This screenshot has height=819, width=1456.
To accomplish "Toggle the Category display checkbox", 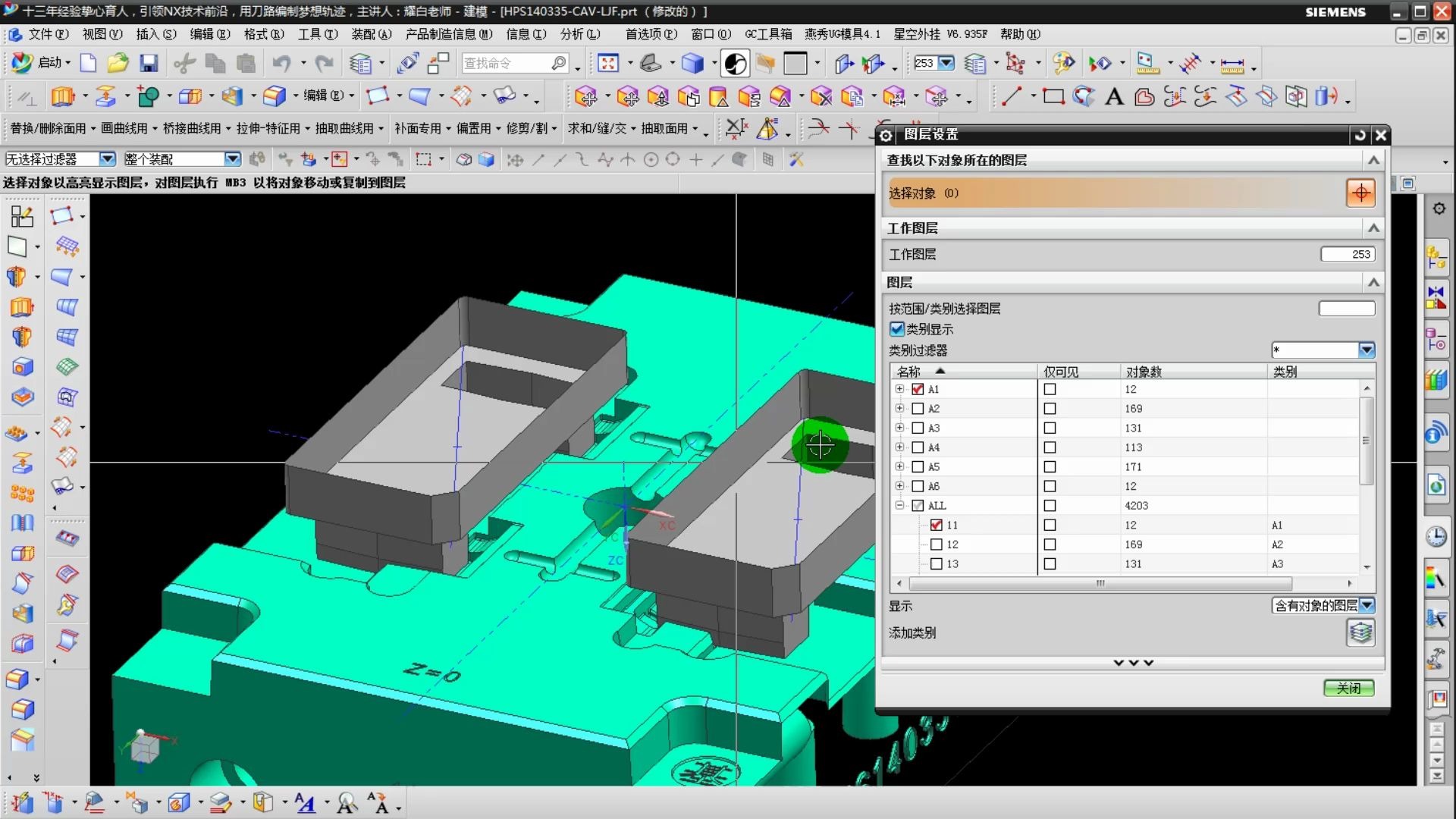I will pos(897,329).
